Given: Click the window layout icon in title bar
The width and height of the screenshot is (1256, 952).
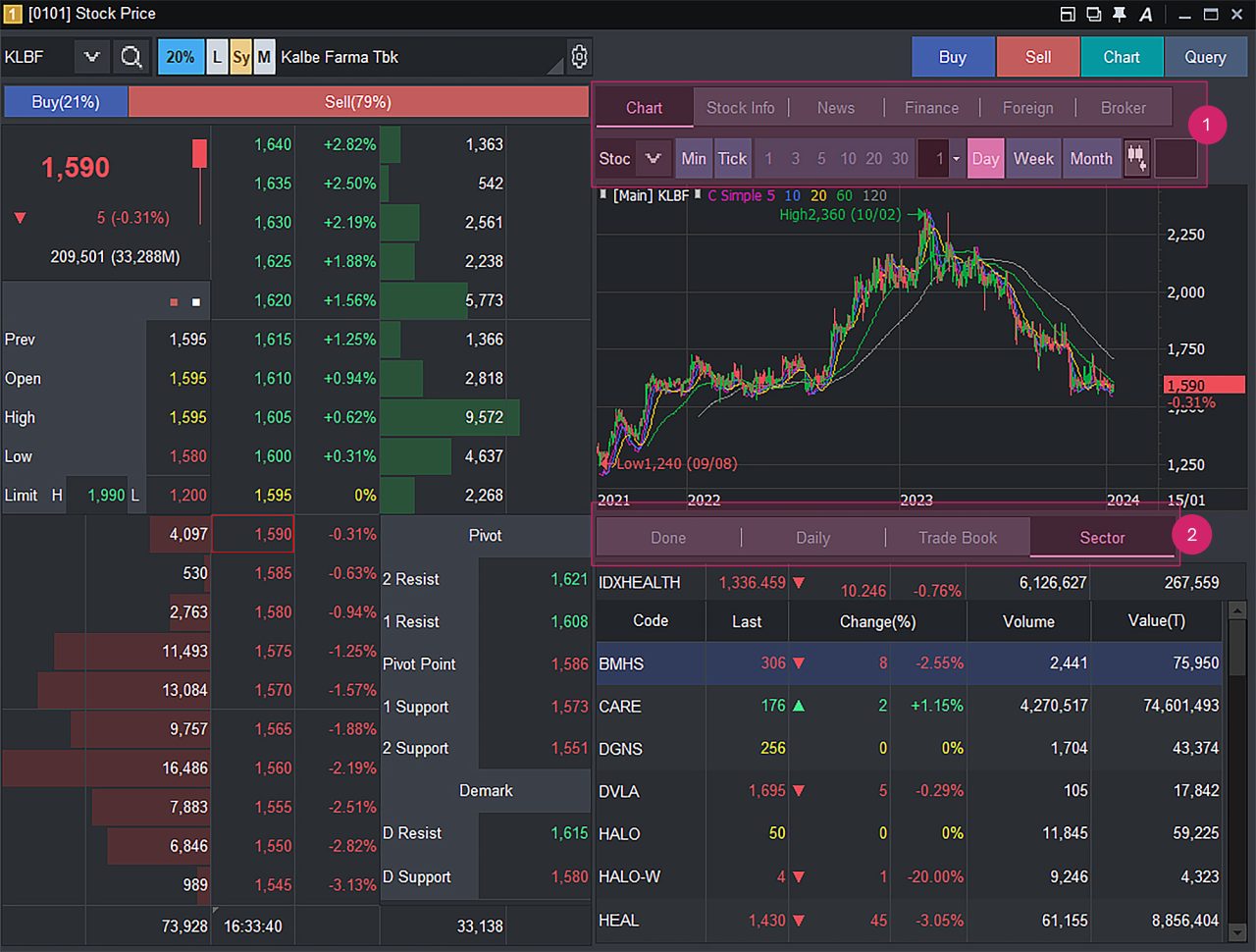Looking at the screenshot, I should pyautogui.click(x=1068, y=14).
